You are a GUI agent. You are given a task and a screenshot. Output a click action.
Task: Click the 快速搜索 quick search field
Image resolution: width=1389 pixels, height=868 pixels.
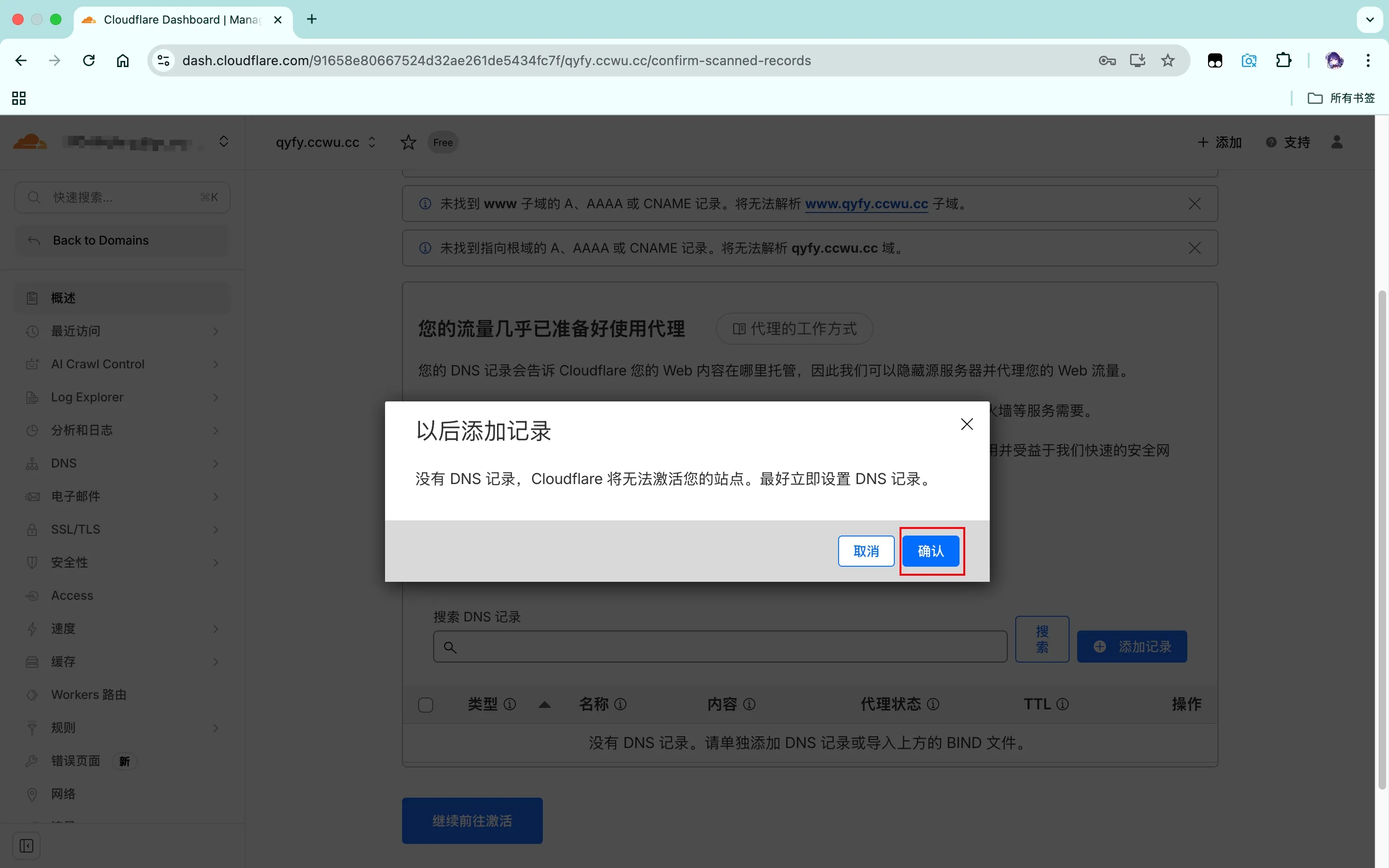(122, 197)
